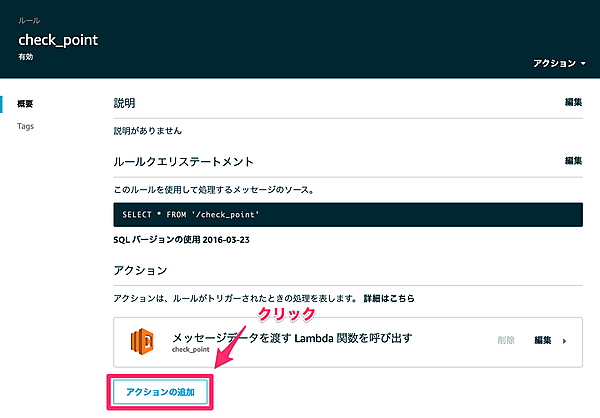Open the アクション dropdown in the header
The image size is (600, 418).
click(559, 63)
